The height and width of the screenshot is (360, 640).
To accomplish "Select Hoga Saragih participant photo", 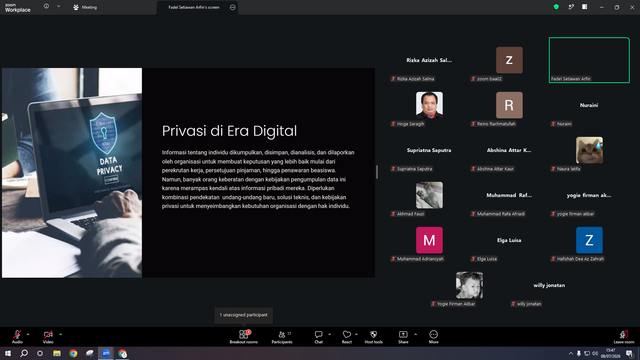I will [429, 105].
